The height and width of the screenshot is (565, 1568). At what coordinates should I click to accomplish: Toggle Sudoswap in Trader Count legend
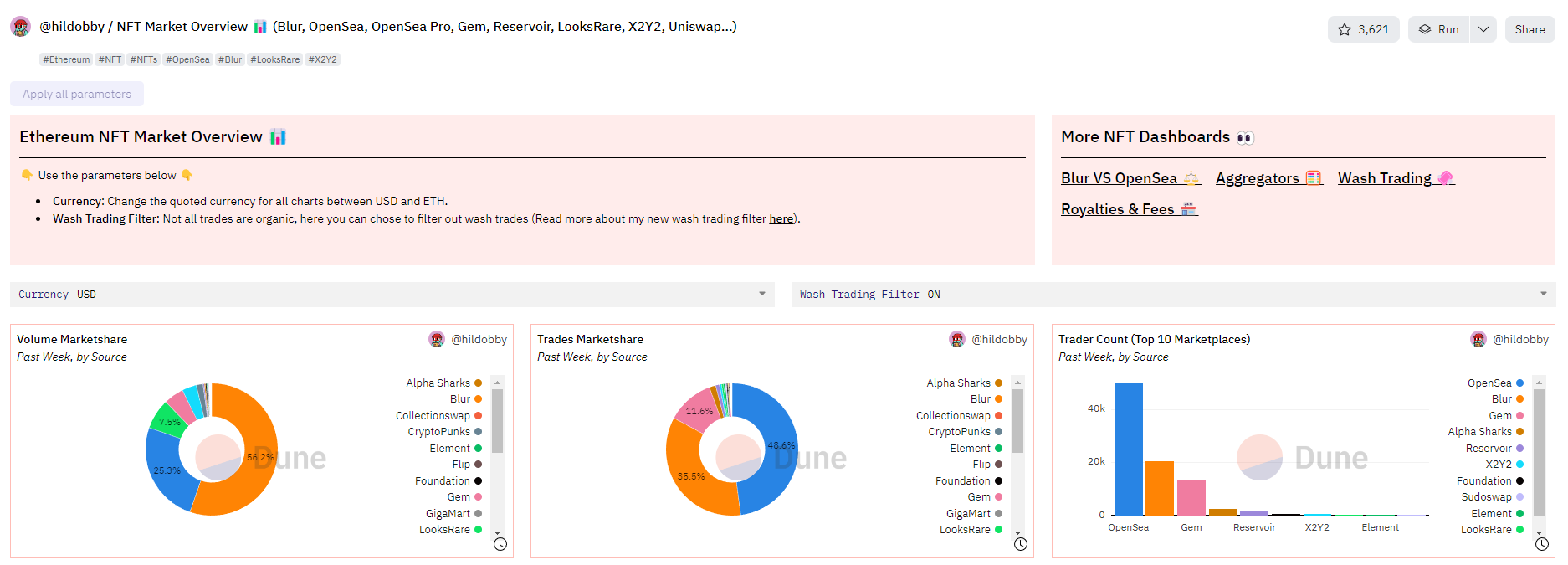(x=1493, y=497)
